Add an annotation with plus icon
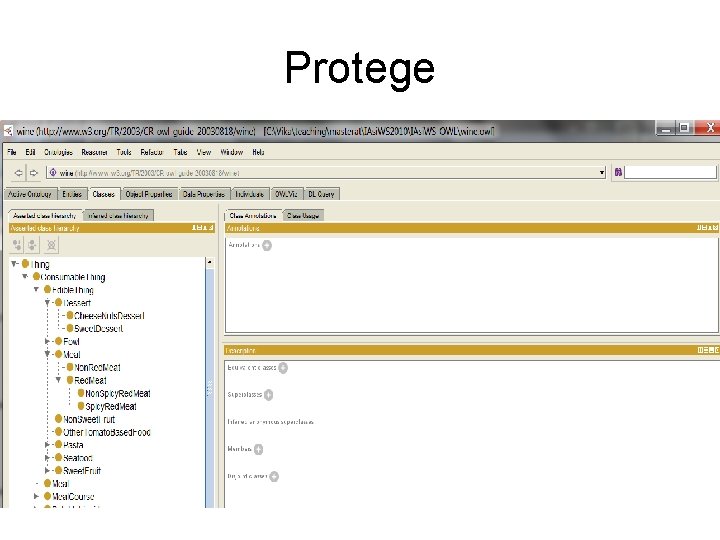The width and height of the screenshot is (720, 540). 267,245
